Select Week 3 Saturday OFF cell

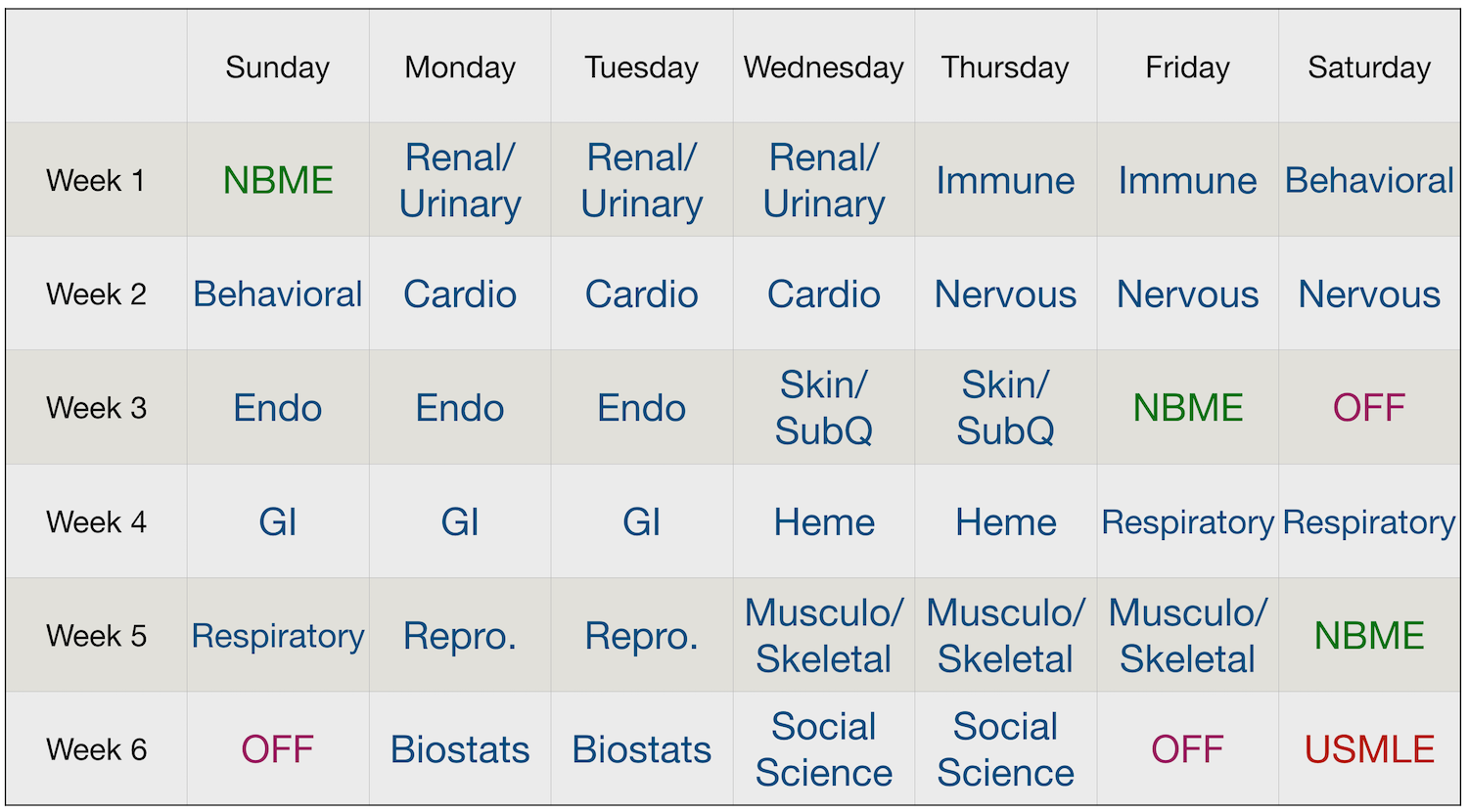coord(1369,408)
